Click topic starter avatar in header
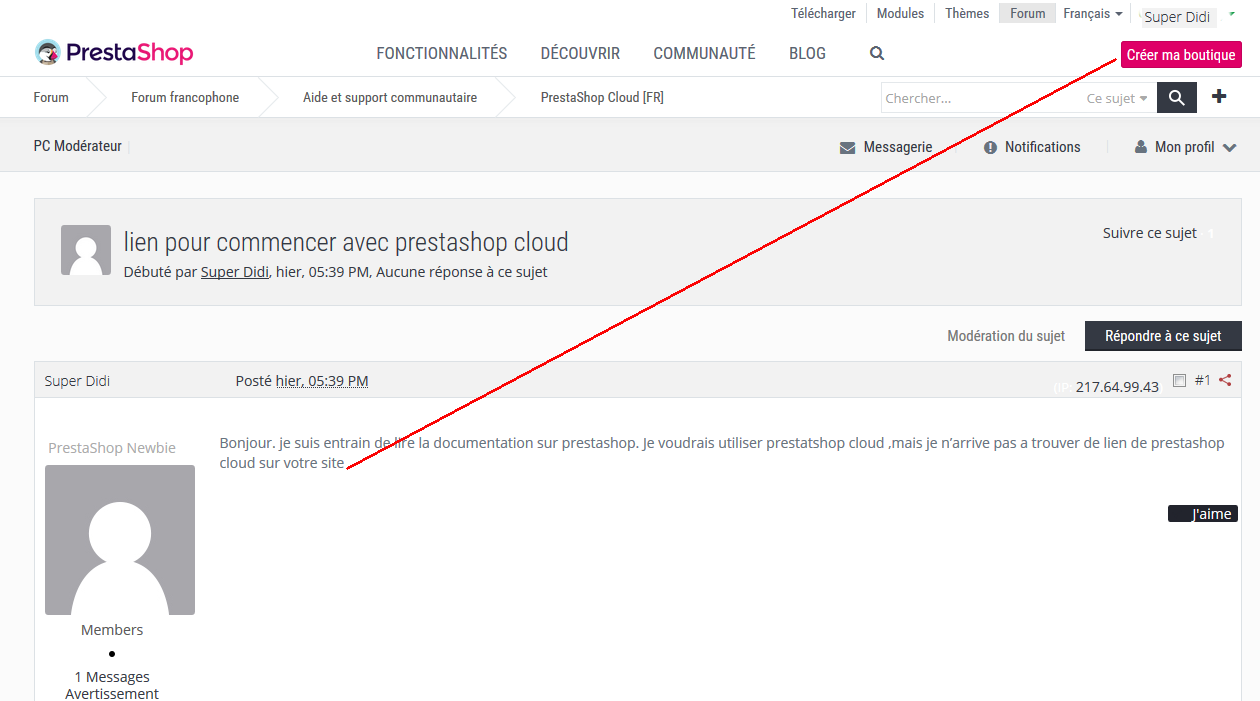Viewport: 1260px width, 701px height. click(86, 250)
